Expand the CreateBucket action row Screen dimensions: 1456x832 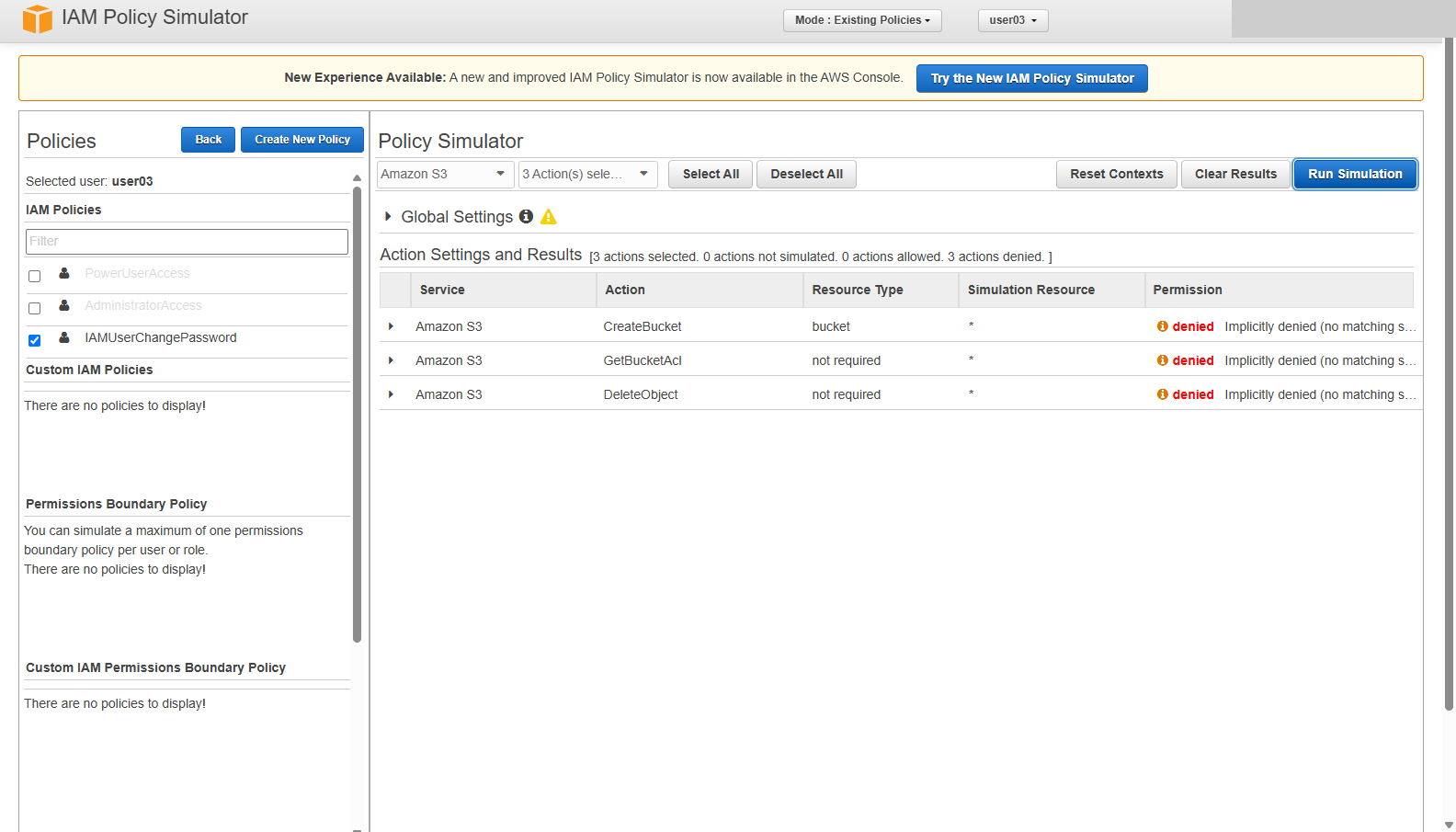pyautogui.click(x=392, y=326)
